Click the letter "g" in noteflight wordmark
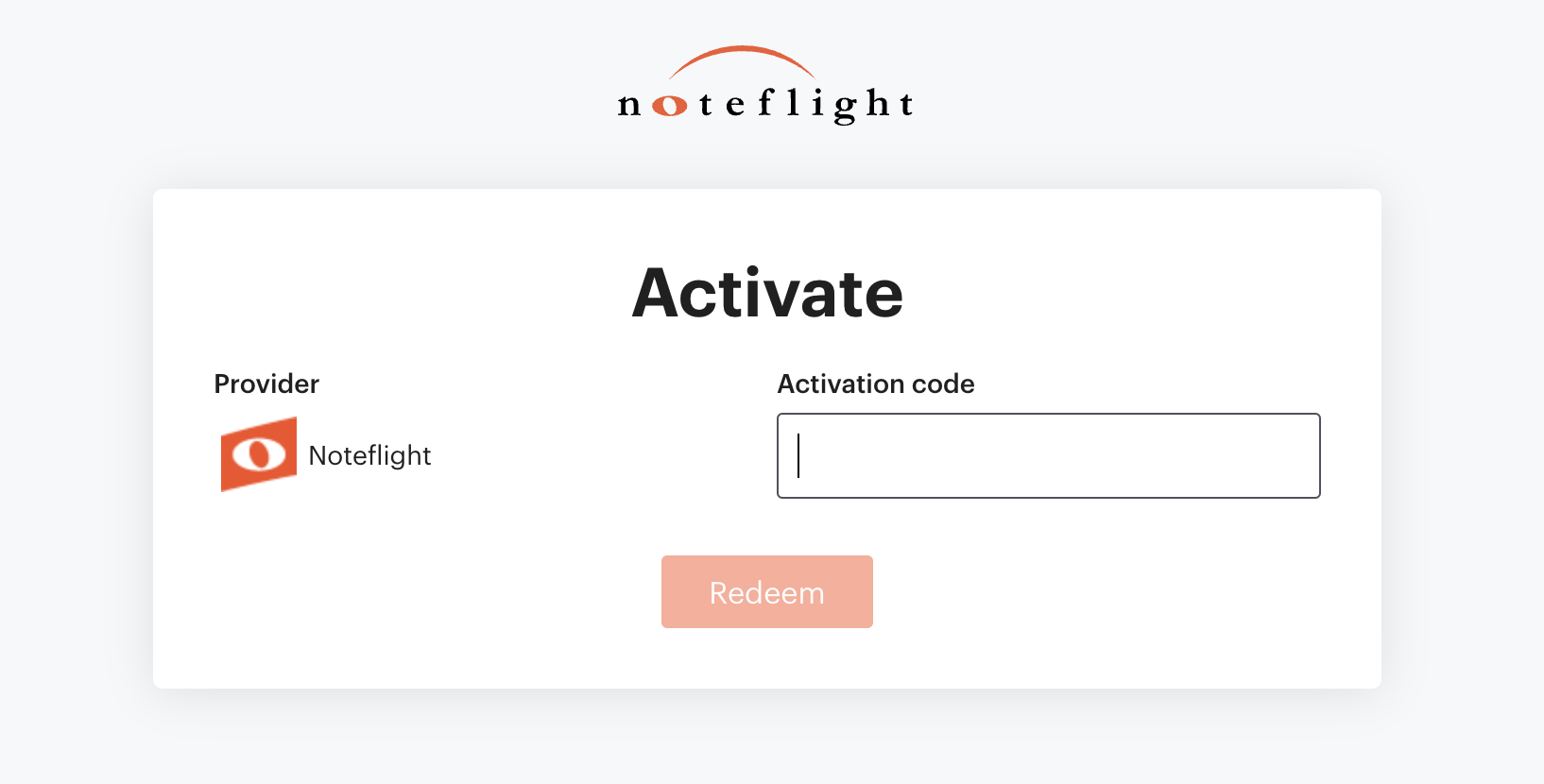 tap(846, 109)
